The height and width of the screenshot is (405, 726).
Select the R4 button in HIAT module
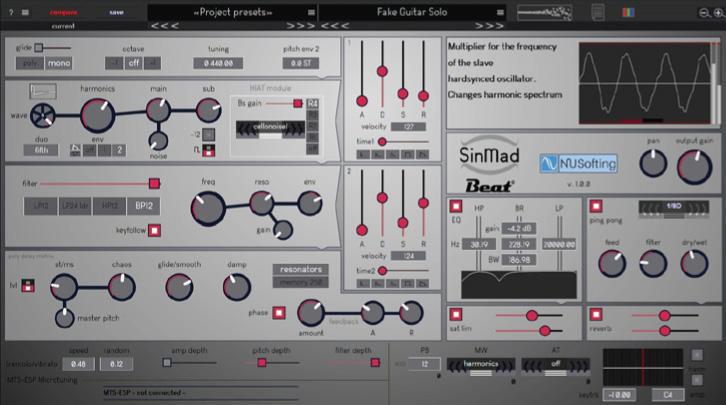(x=313, y=104)
